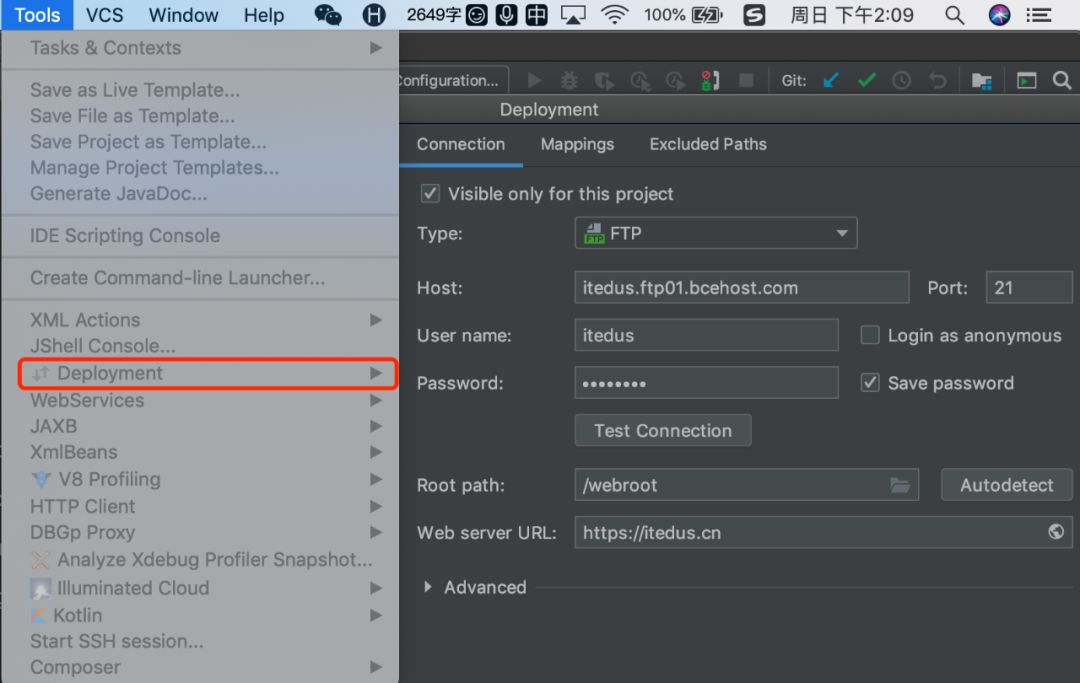Switch to the Mappings tab
Viewport: 1080px width, 683px height.
tap(577, 144)
